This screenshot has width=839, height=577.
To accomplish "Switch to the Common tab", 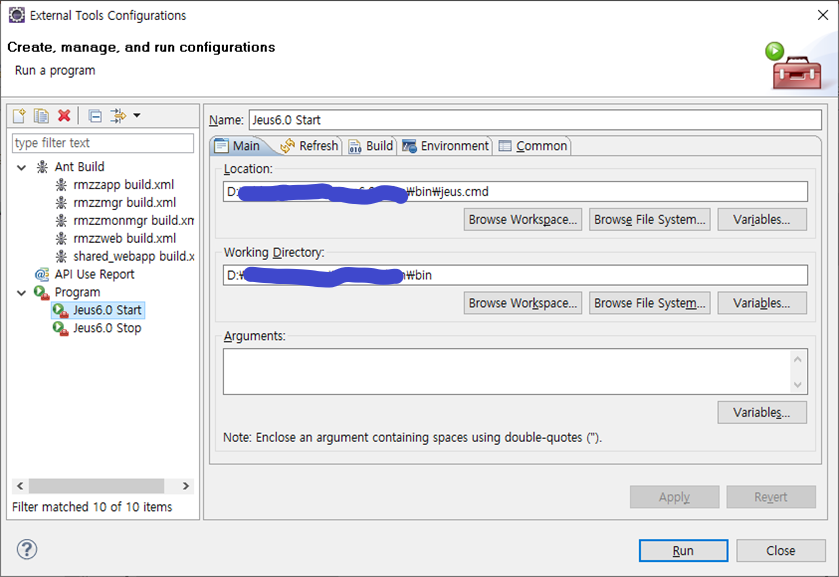I will 533,146.
